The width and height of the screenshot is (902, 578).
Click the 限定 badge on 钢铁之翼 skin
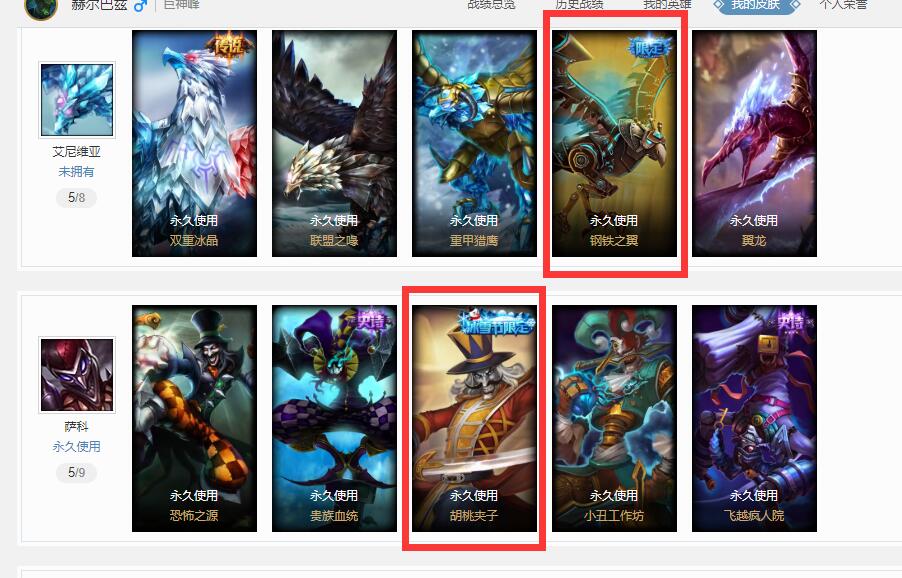[x=651, y=48]
